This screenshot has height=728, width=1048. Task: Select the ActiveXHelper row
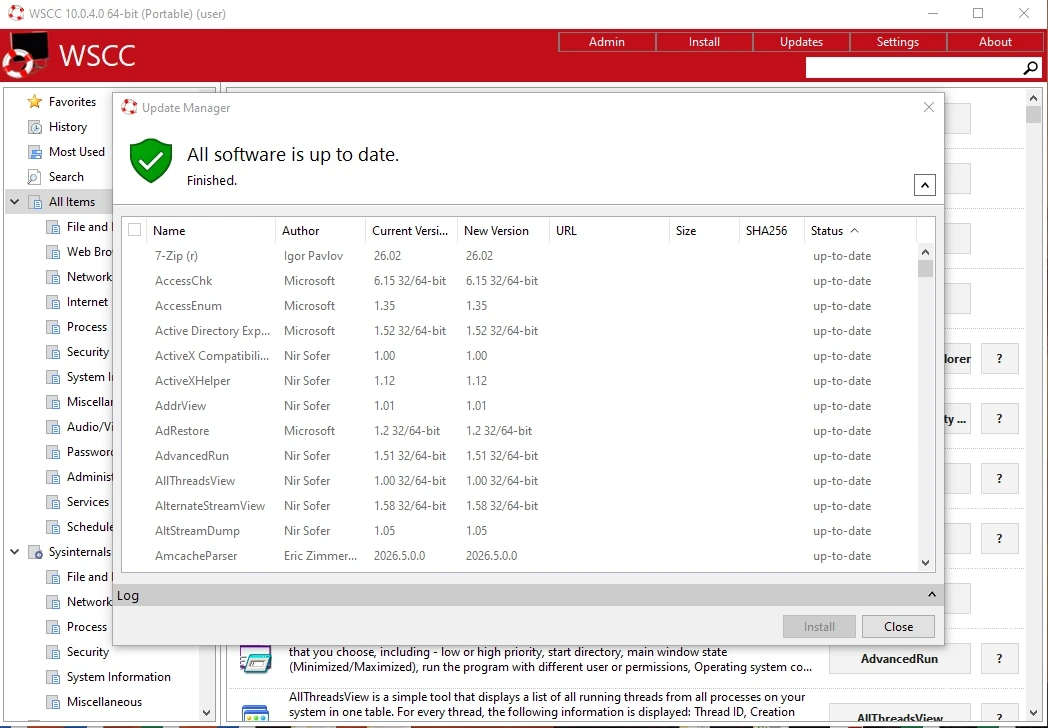519,381
